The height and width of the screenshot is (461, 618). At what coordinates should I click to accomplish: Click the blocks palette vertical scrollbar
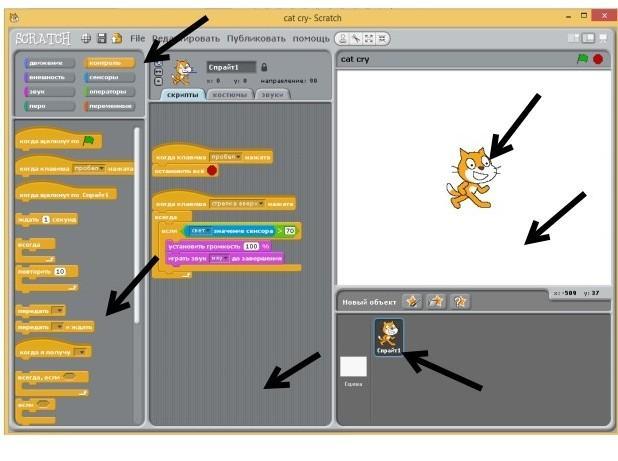(137, 225)
